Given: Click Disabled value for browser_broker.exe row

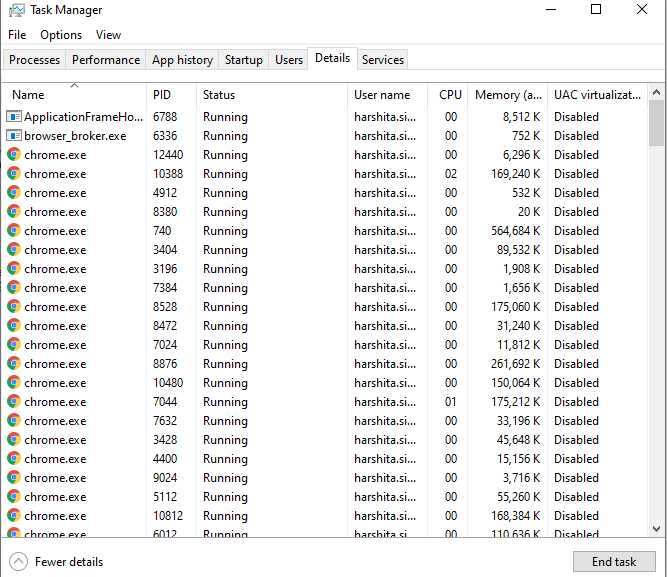Looking at the screenshot, I should [x=576, y=136].
